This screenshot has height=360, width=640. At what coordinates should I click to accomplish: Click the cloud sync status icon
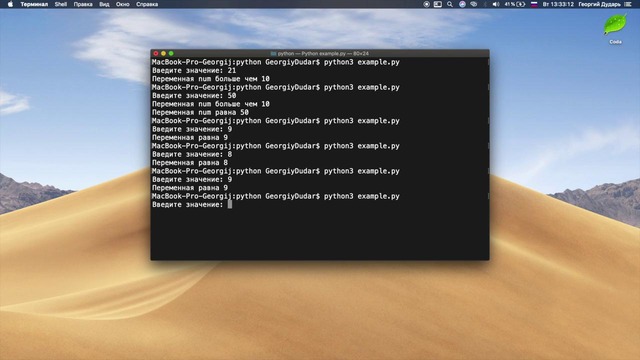pyautogui.click(x=473, y=4)
